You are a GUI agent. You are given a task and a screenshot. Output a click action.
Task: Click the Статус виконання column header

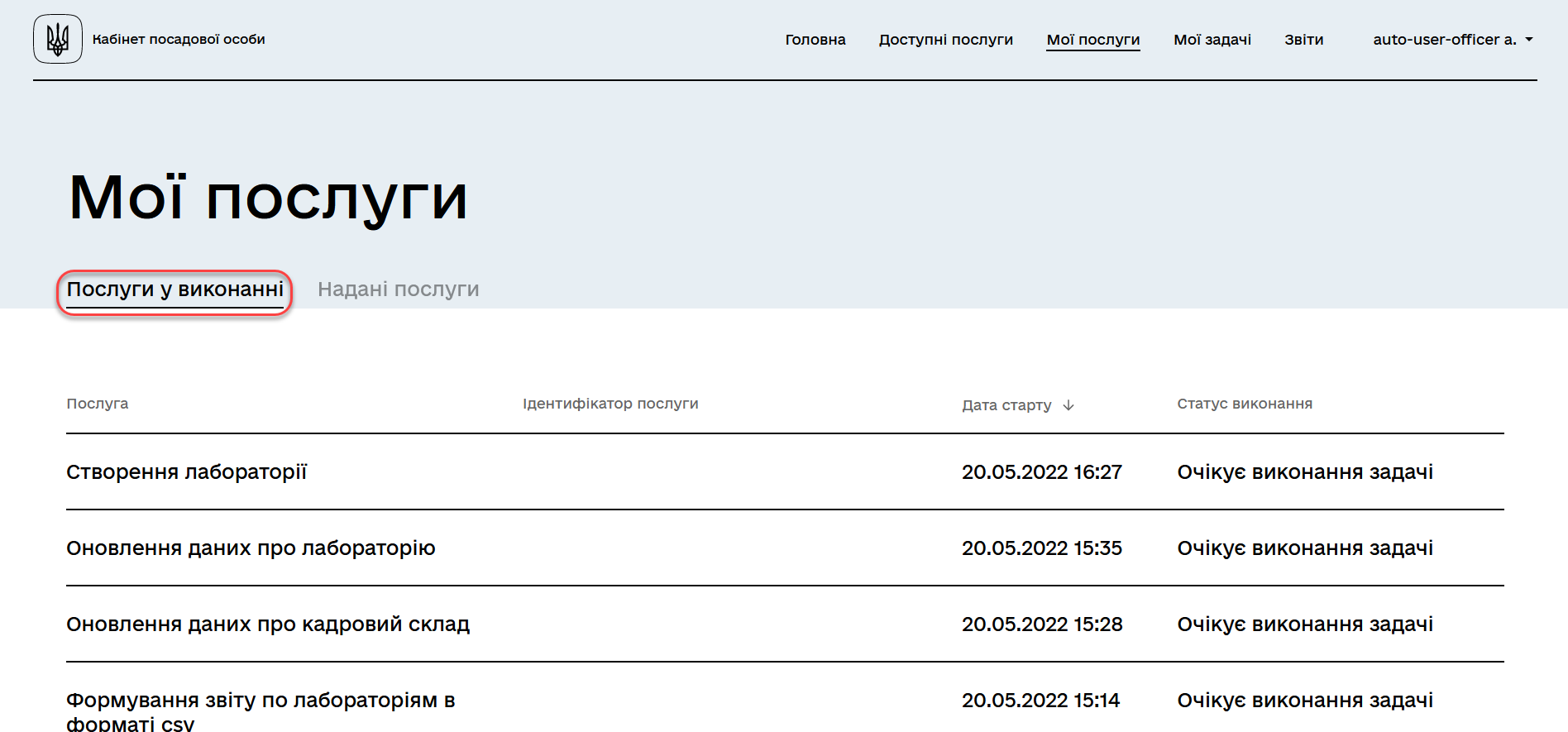(x=1245, y=404)
